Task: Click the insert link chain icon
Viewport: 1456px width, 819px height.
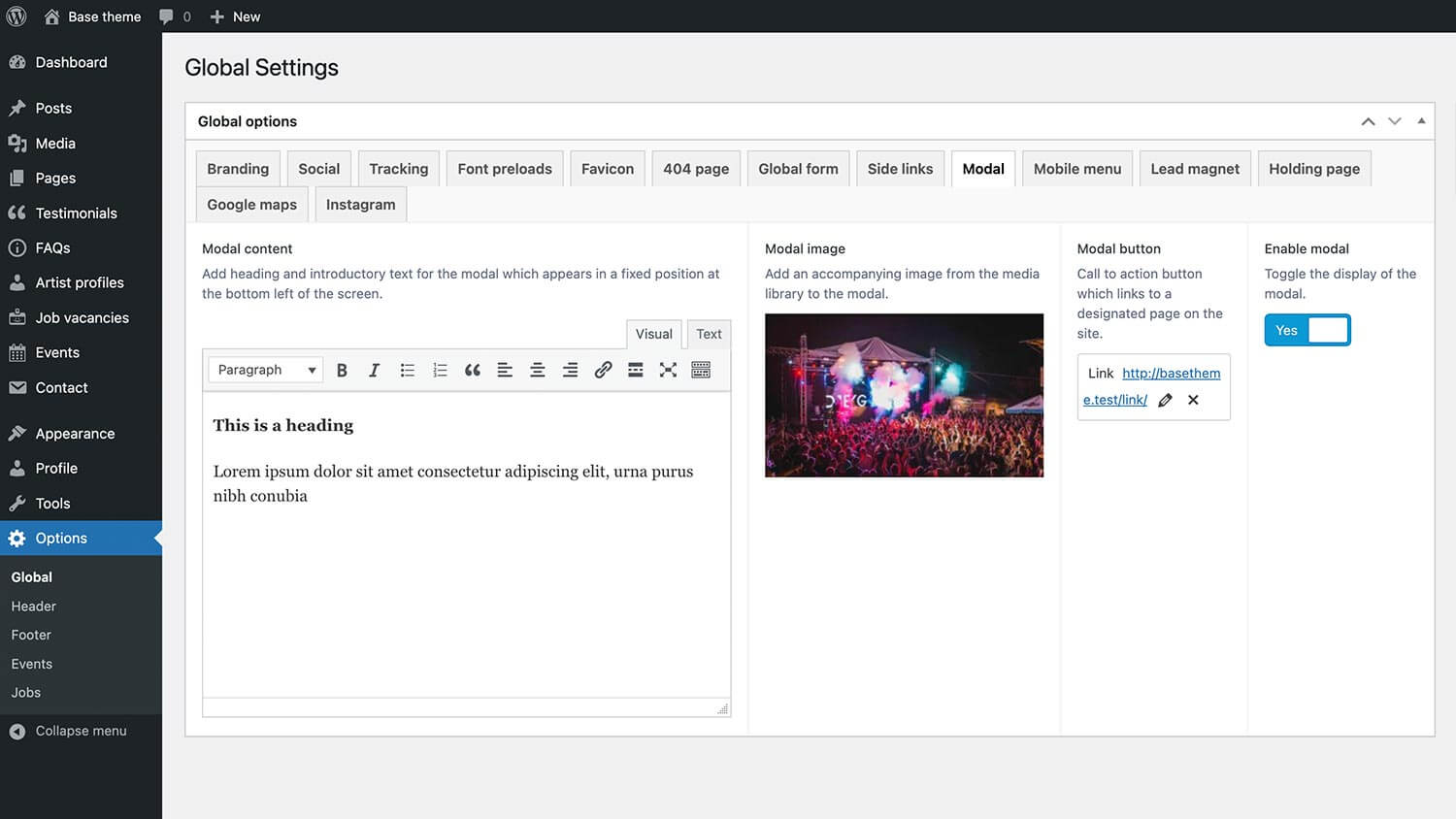Action: point(603,370)
